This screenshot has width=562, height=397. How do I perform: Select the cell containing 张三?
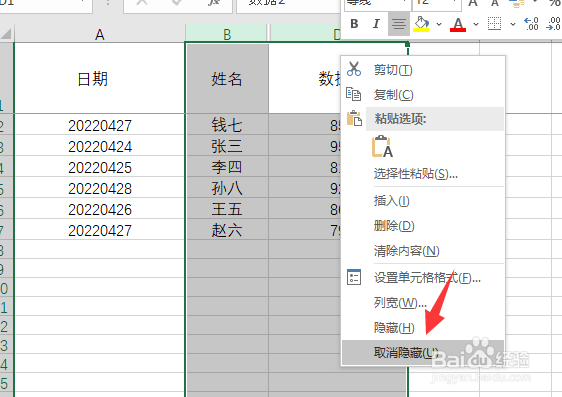[227, 145]
